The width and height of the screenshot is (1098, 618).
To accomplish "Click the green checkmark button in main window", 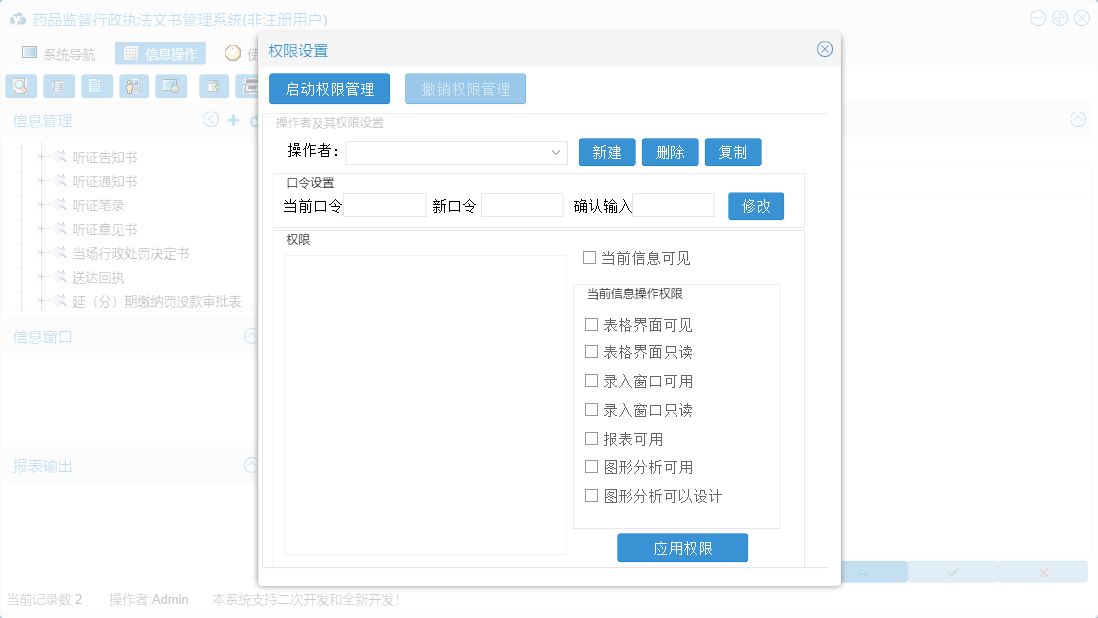I will click(953, 572).
